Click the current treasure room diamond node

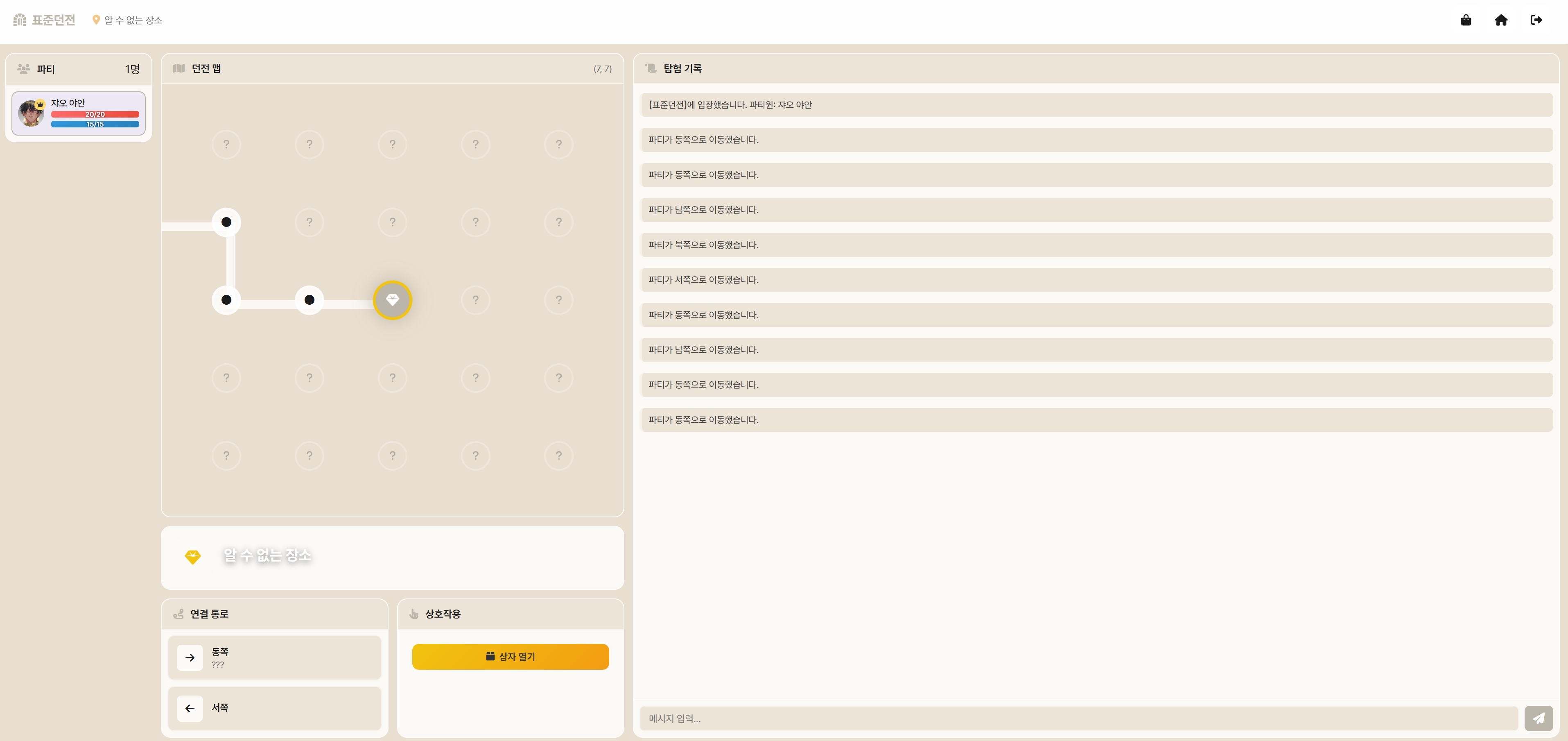click(393, 299)
